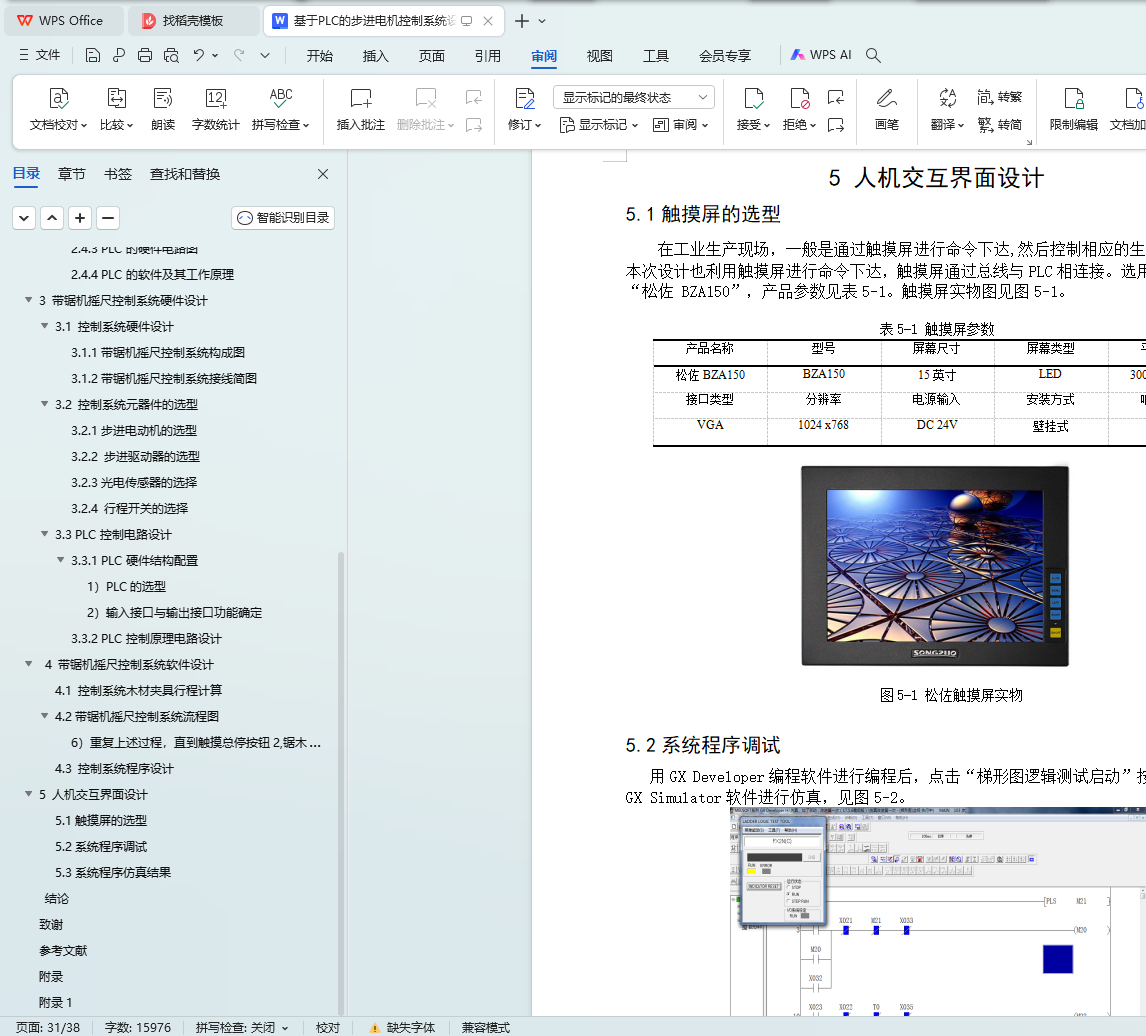
Task: Open 字数统计 word count
Action: coord(216,109)
